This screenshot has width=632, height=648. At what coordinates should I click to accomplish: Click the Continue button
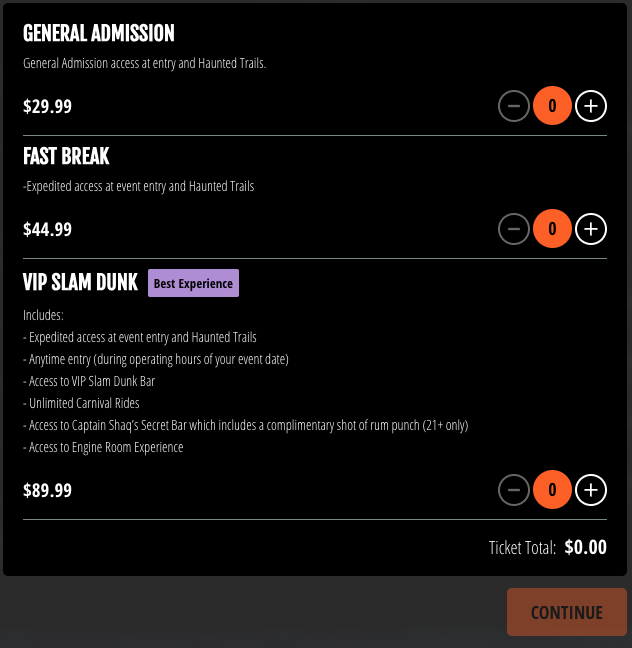[566, 612]
